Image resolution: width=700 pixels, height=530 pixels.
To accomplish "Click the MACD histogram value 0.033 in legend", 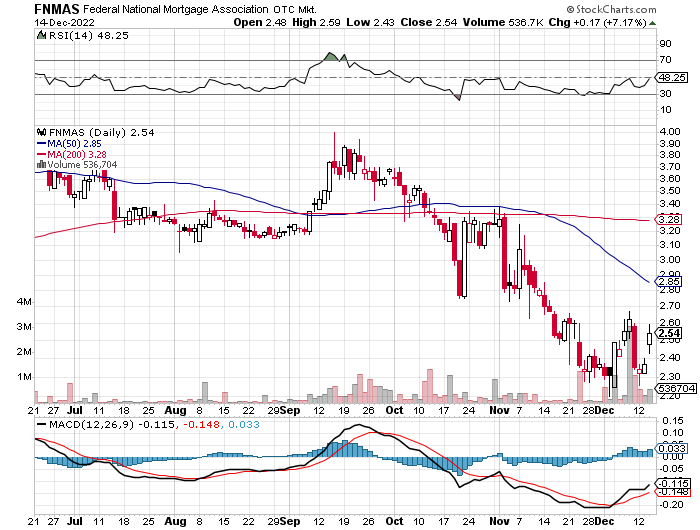I will 244,424.
